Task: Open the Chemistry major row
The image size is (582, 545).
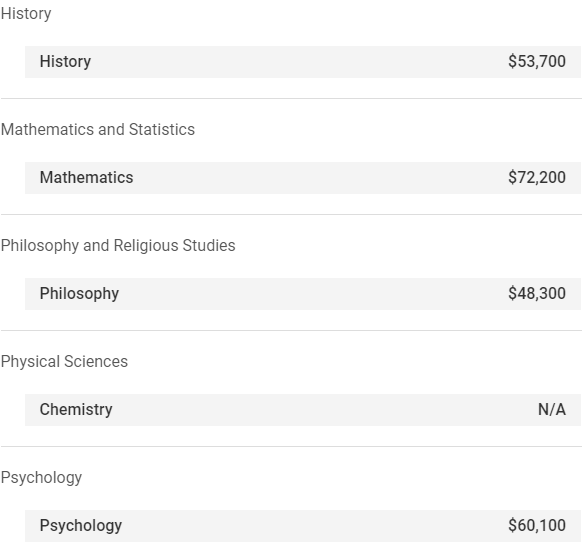Action: pyautogui.click(x=303, y=410)
